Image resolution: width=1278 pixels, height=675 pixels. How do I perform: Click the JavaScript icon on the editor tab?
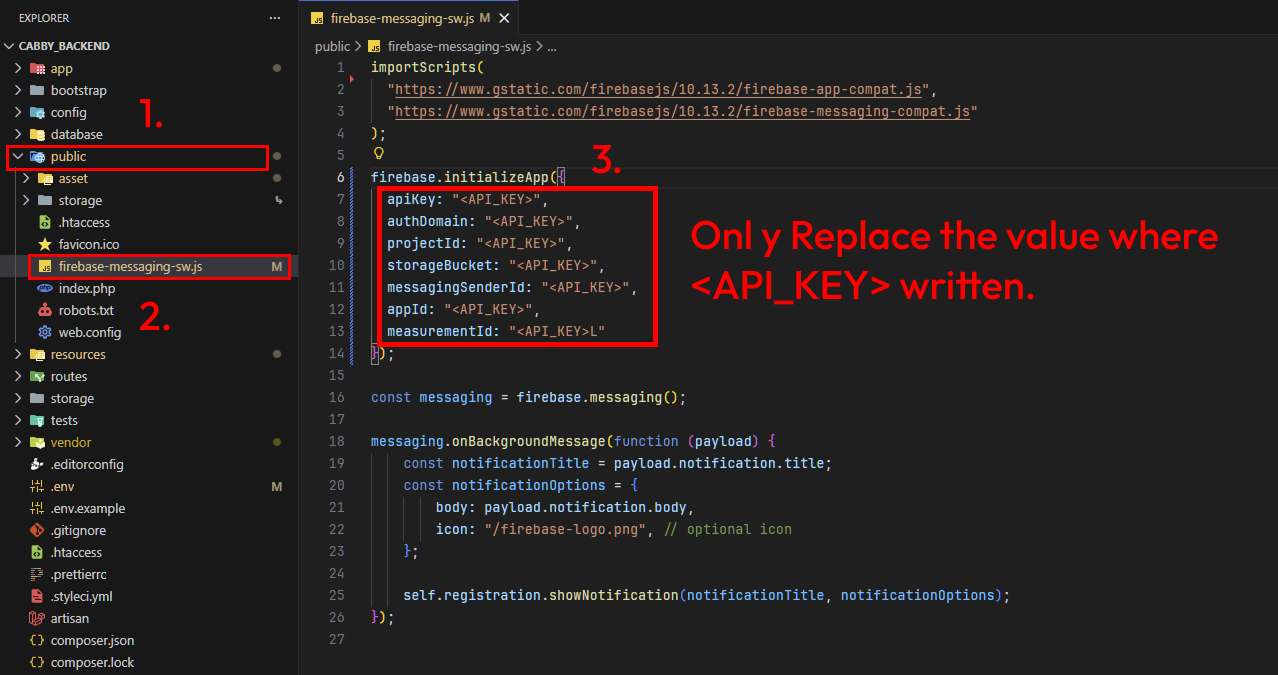pyautogui.click(x=319, y=17)
